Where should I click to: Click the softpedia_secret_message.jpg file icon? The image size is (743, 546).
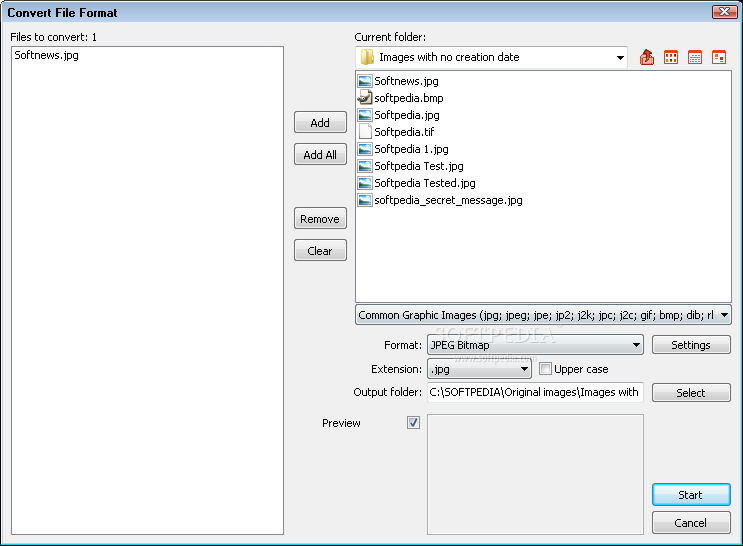(x=364, y=200)
